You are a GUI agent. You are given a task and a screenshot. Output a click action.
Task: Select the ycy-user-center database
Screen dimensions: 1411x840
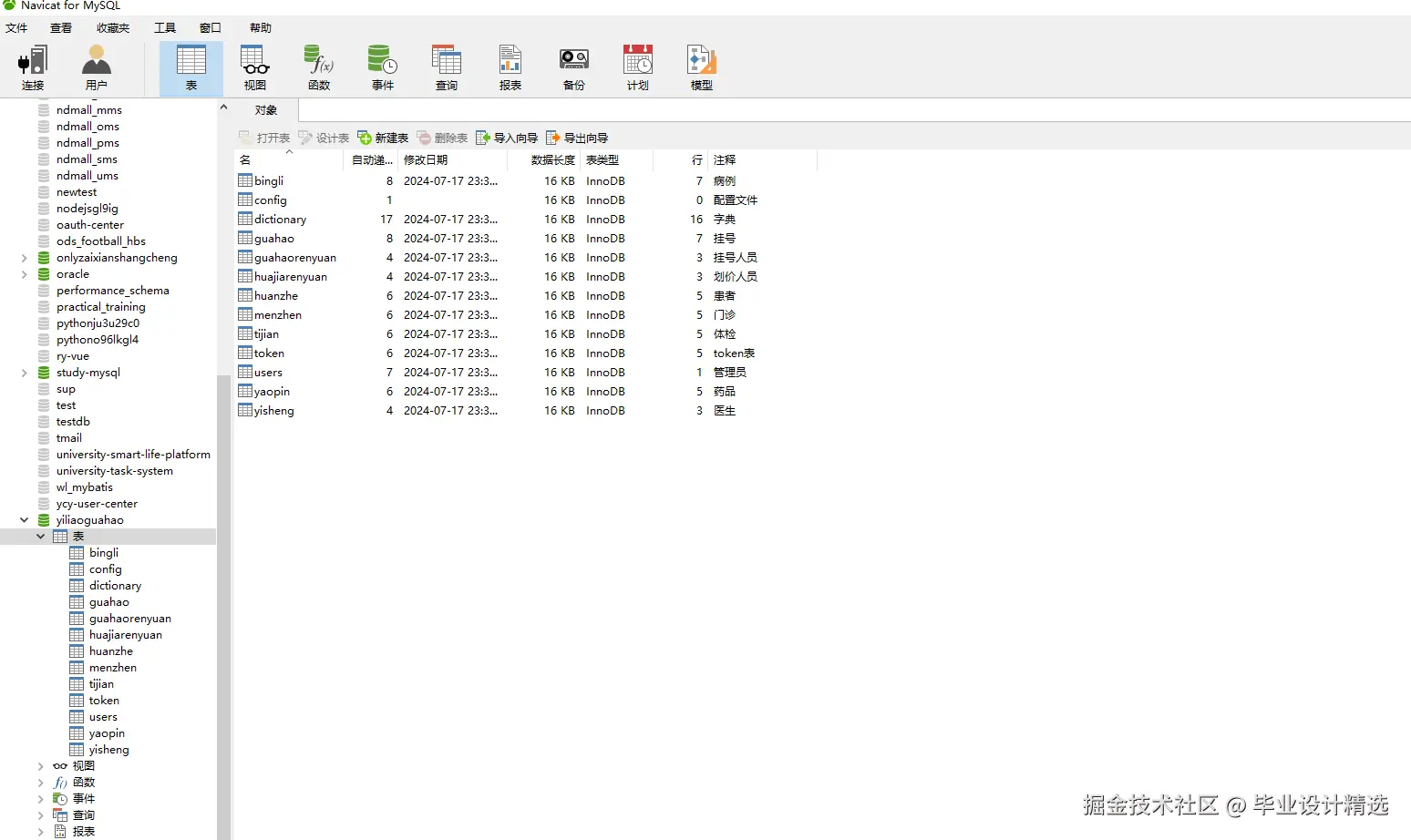[x=97, y=504]
